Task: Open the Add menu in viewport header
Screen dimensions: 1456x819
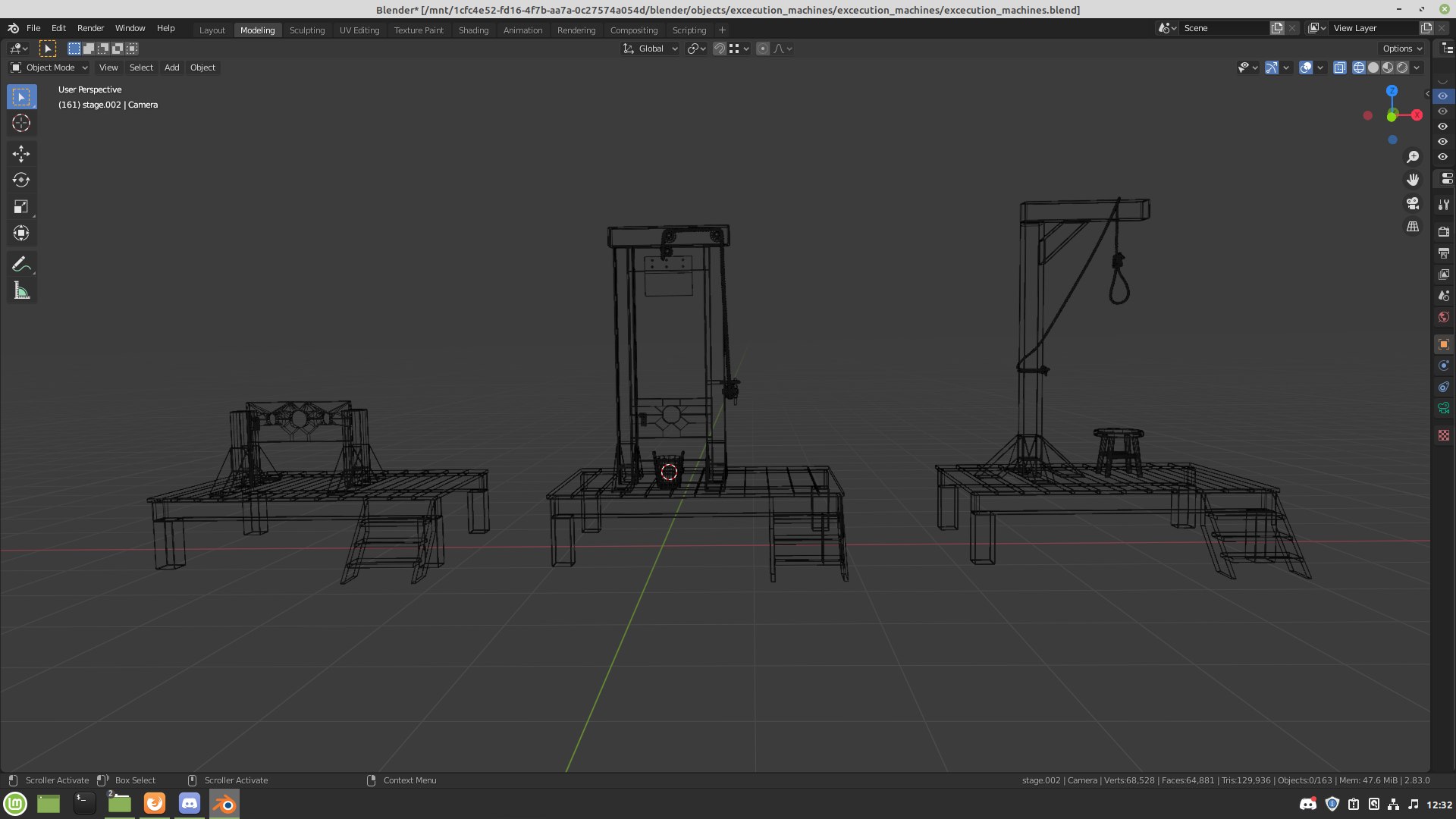Action: pos(172,67)
